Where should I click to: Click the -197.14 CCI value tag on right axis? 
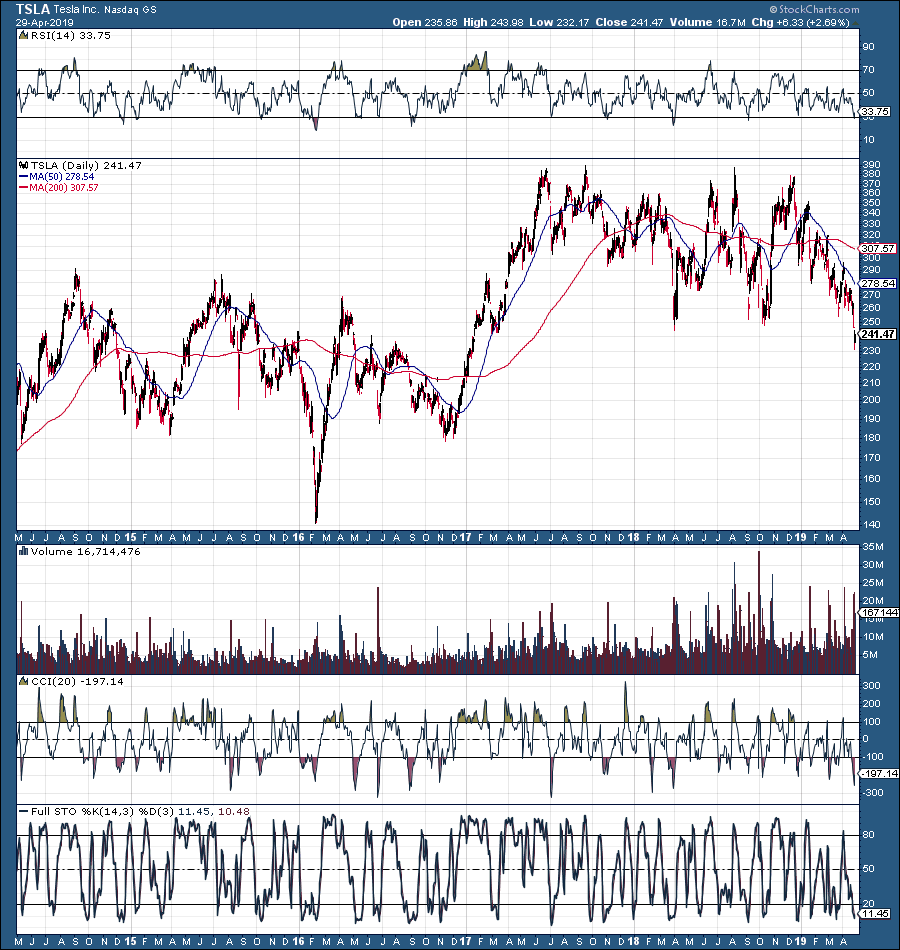click(x=879, y=774)
